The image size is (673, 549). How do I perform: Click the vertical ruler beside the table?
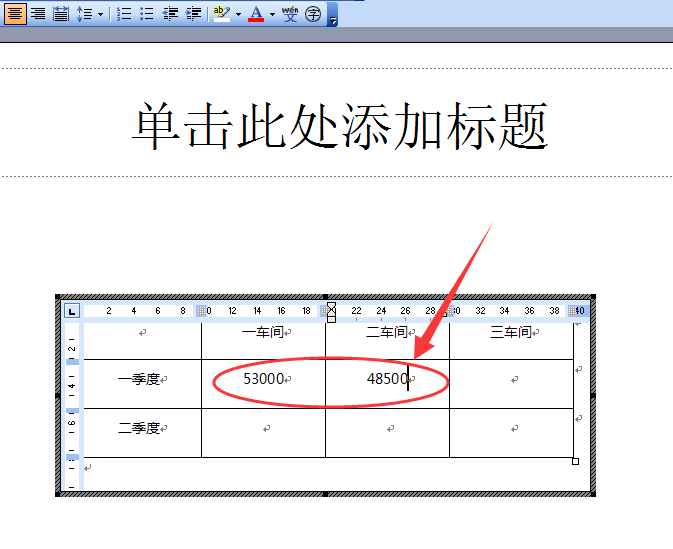tap(72, 406)
